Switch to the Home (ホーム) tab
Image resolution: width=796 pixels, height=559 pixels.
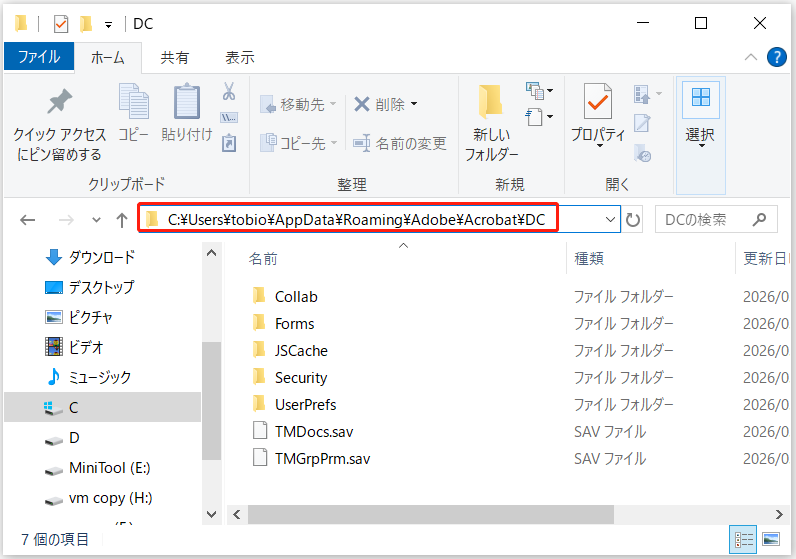tap(108, 57)
